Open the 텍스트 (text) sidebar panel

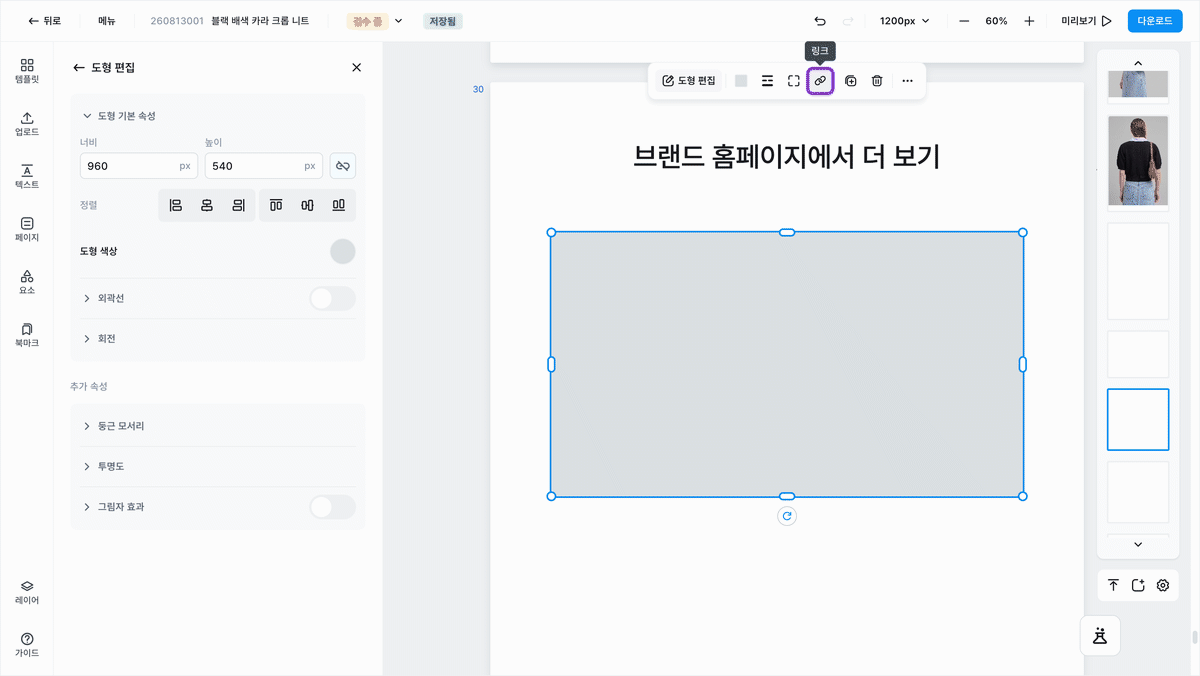27,175
